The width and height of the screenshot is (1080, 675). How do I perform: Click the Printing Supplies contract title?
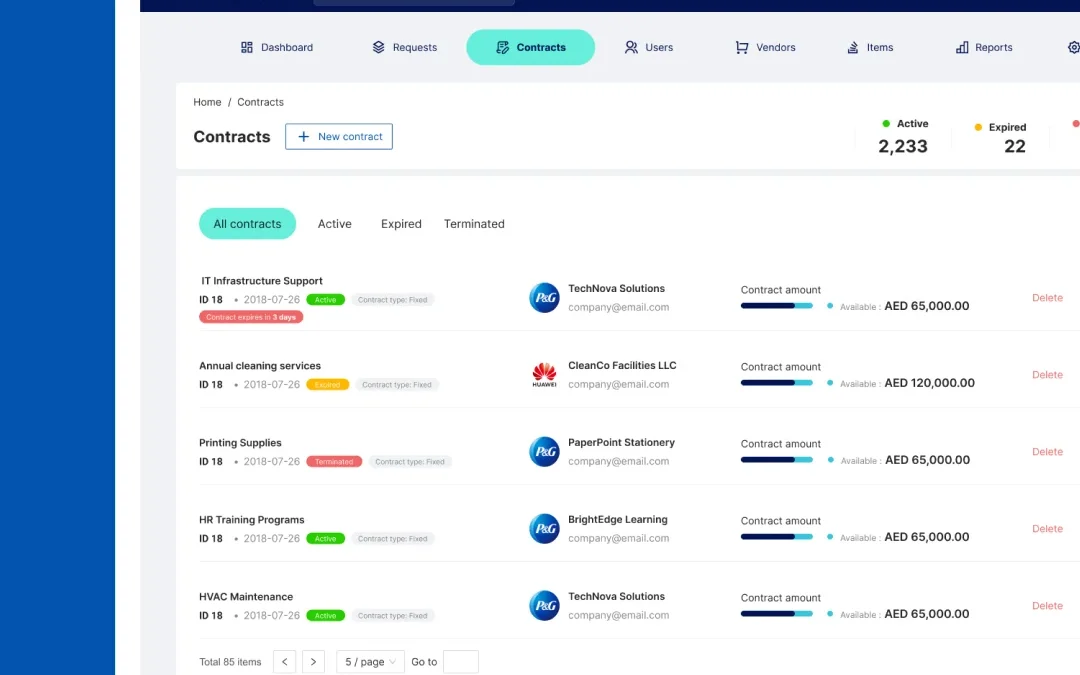coord(240,443)
